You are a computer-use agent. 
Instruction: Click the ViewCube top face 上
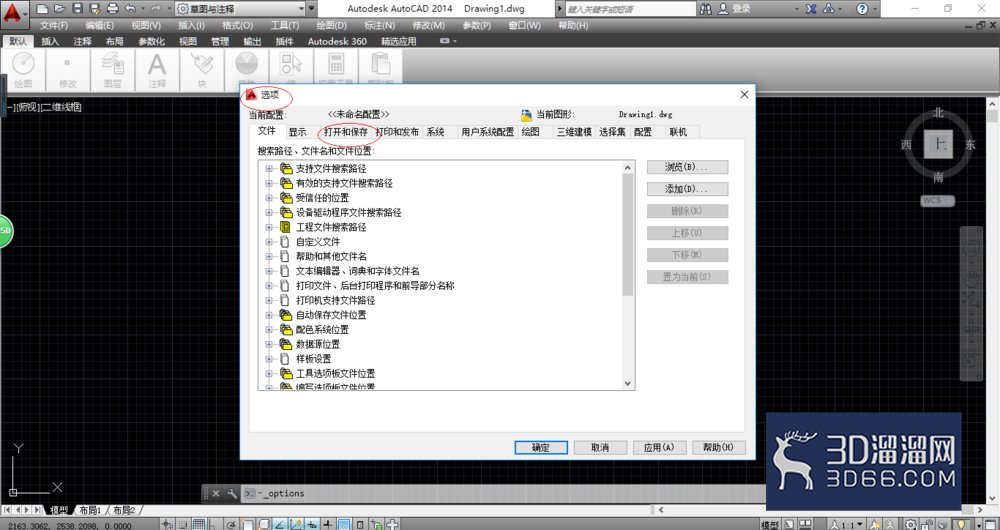[x=938, y=145]
